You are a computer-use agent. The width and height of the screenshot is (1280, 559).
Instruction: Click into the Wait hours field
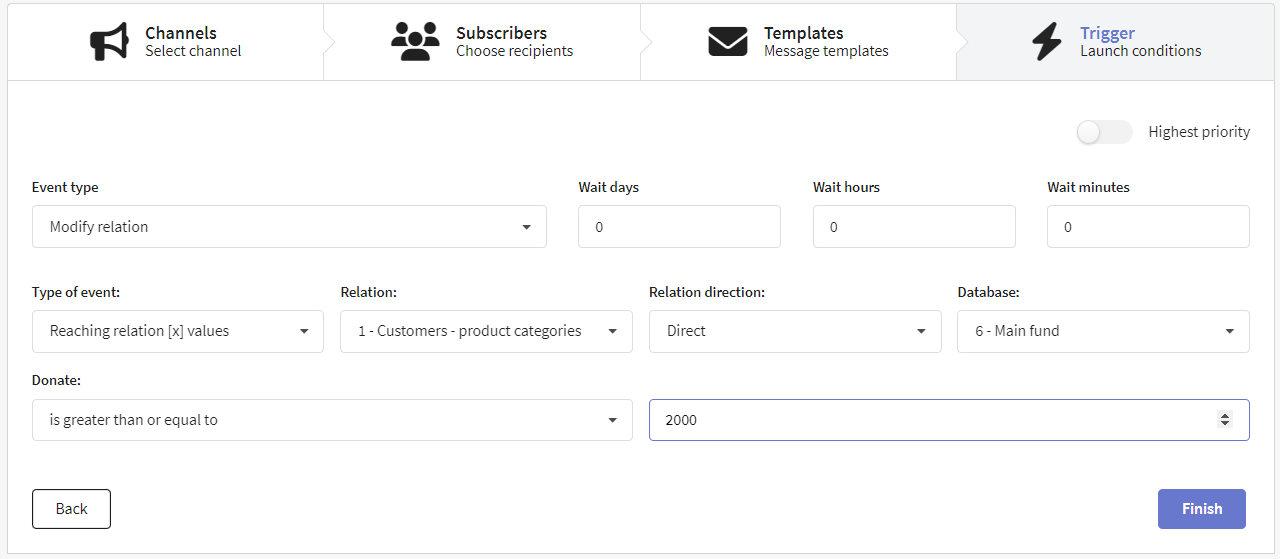coord(914,227)
